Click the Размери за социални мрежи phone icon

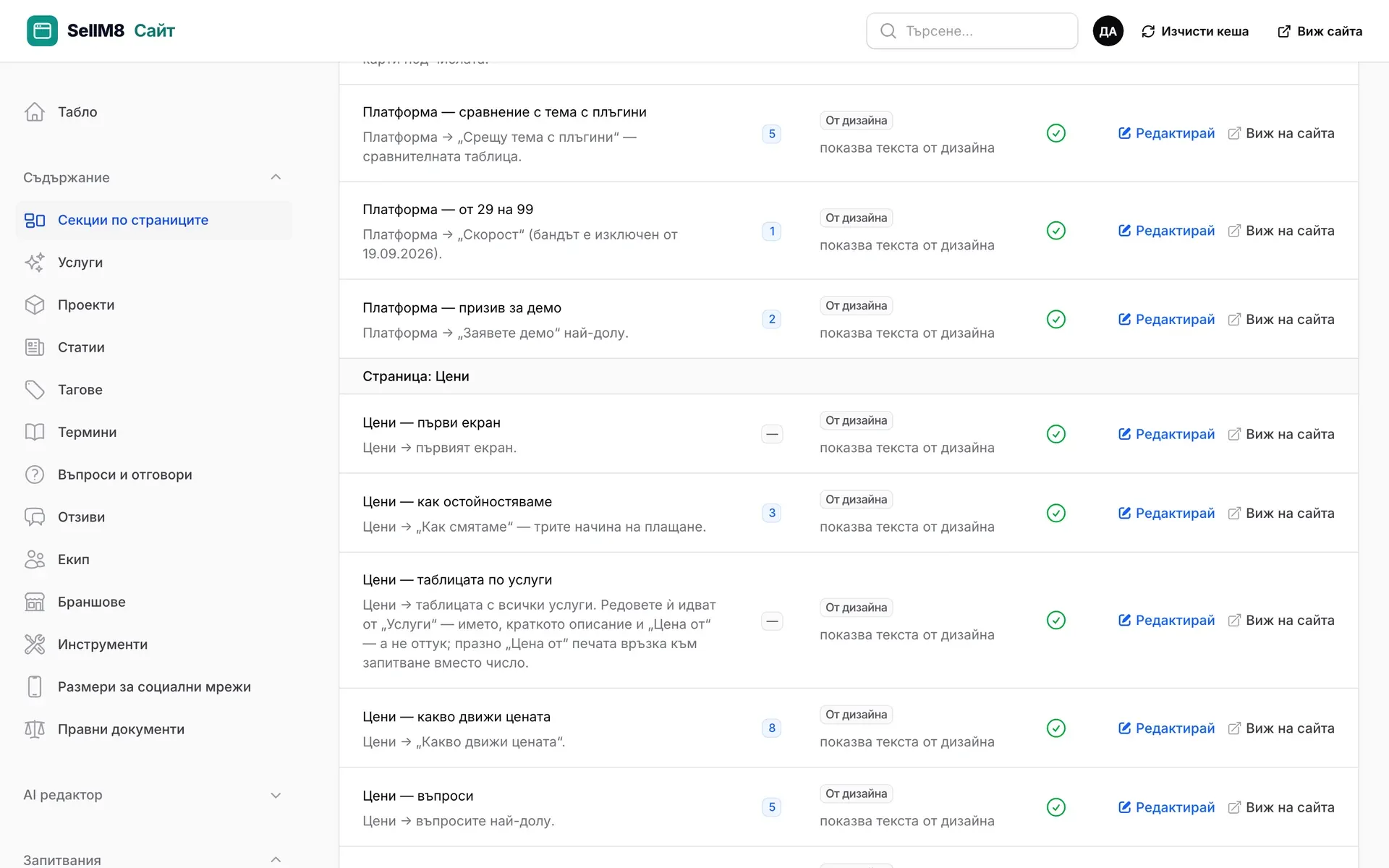[35, 687]
